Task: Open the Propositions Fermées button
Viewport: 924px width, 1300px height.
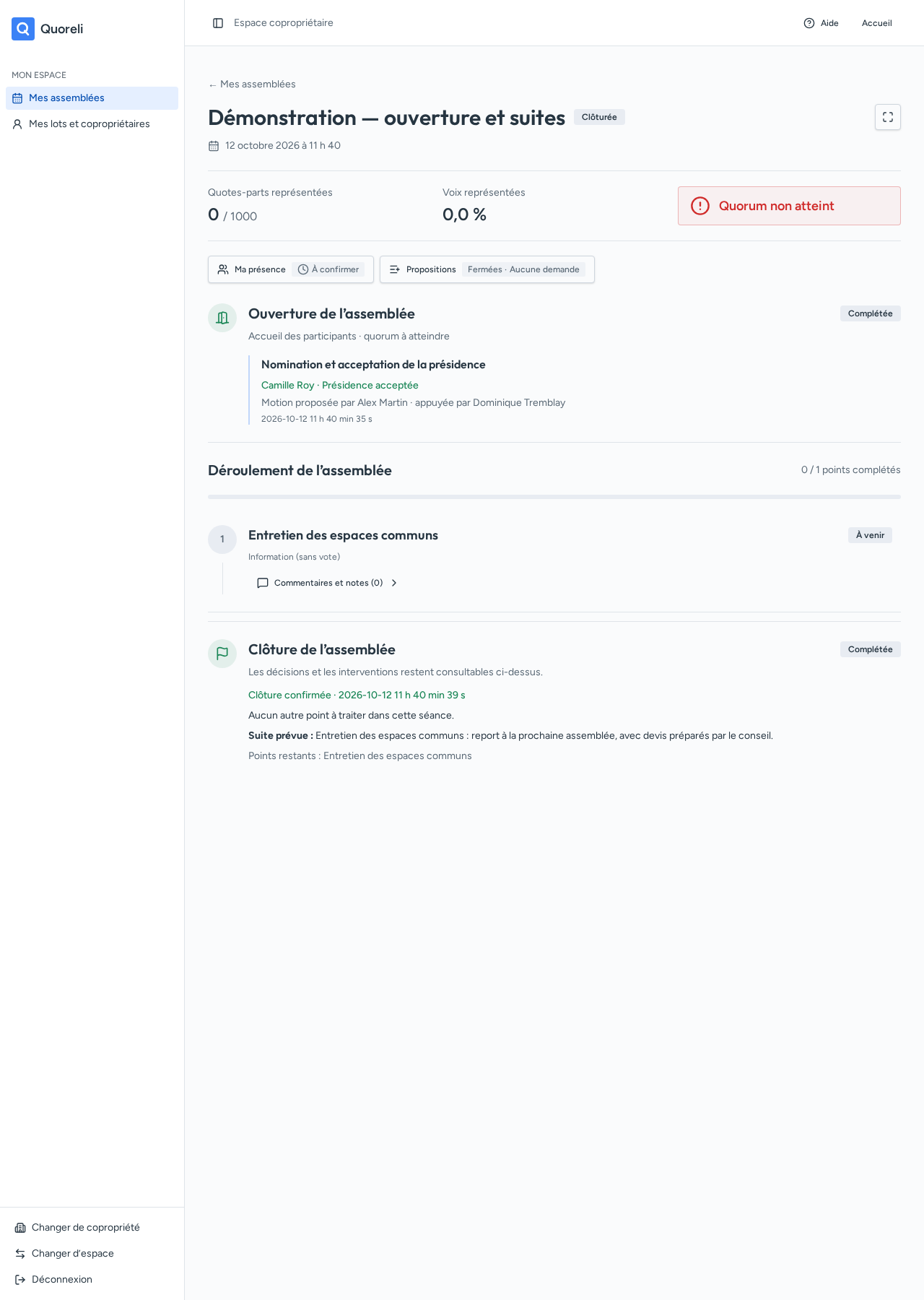Action: 487,269
